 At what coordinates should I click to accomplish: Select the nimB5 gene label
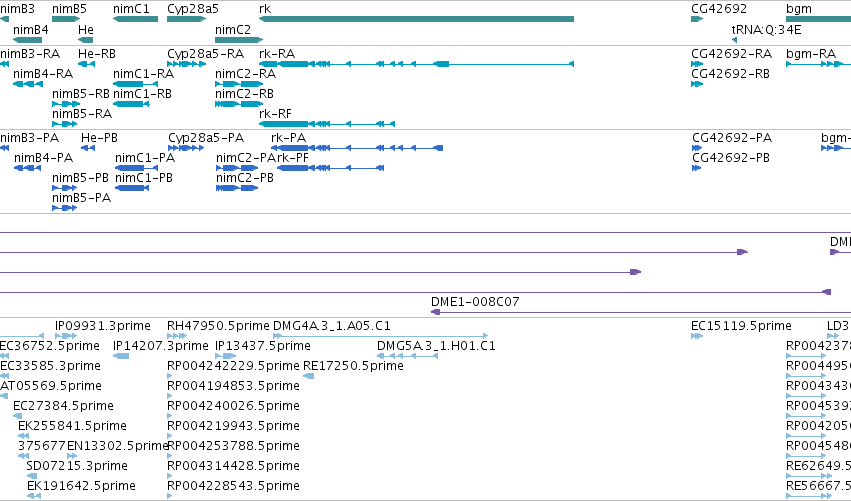69,9
